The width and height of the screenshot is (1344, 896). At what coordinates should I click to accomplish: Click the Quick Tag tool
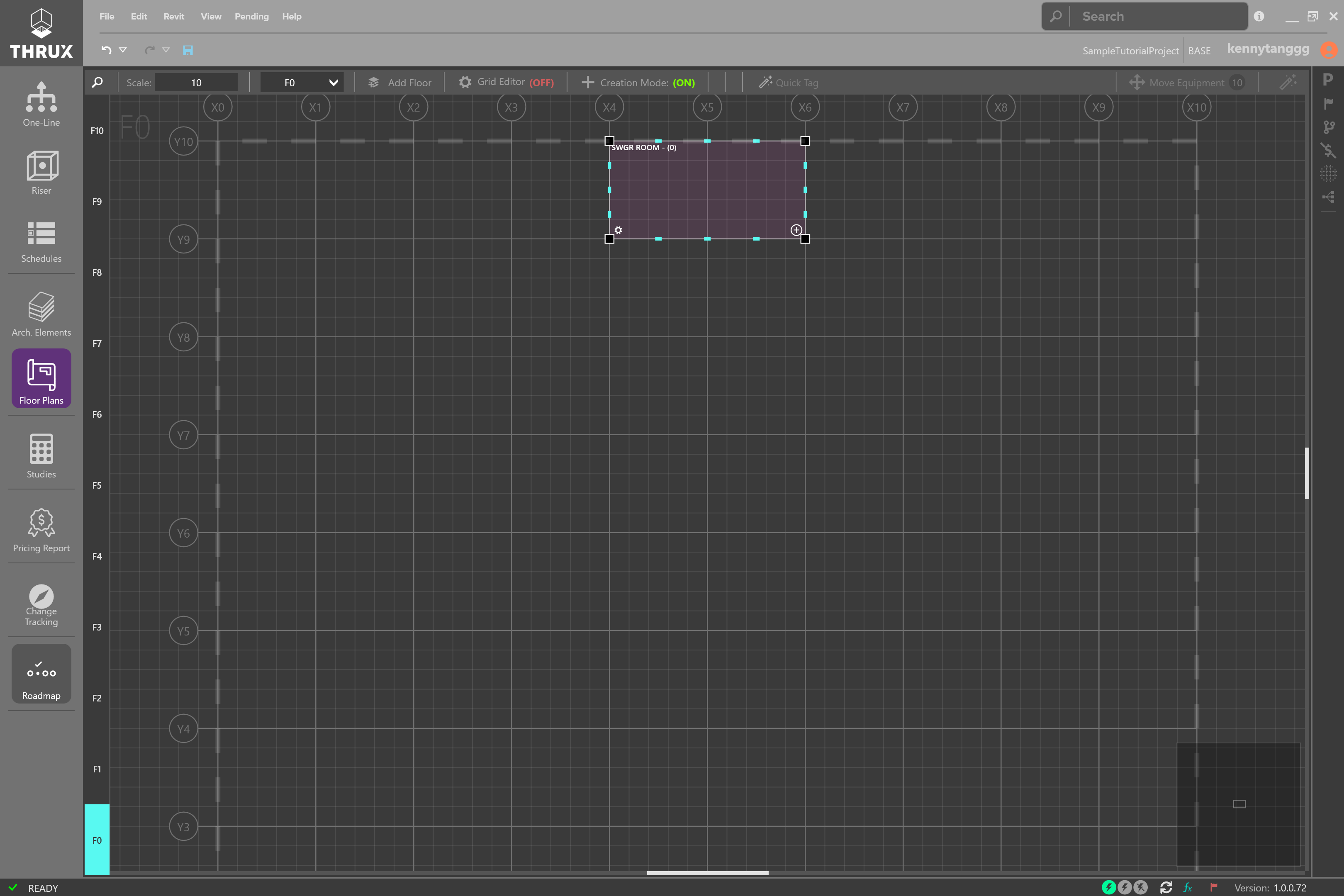[x=789, y=82]
